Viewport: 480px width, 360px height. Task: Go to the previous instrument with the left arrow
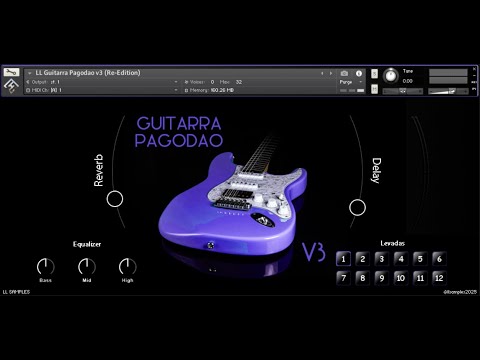point(322,73)
